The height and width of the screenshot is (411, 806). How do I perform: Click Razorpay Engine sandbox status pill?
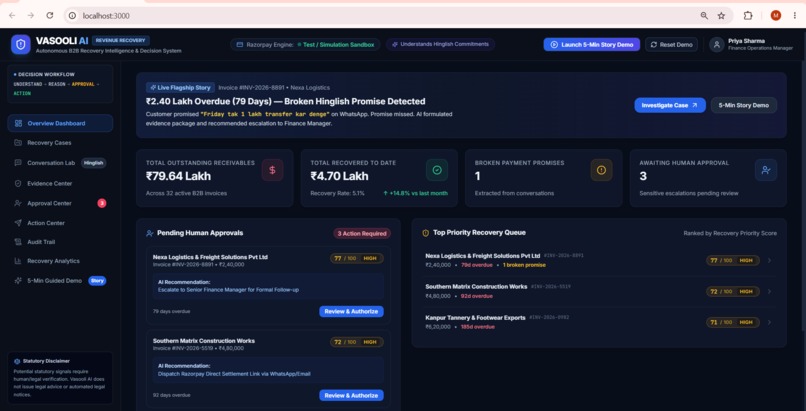[x=305, y=45]
